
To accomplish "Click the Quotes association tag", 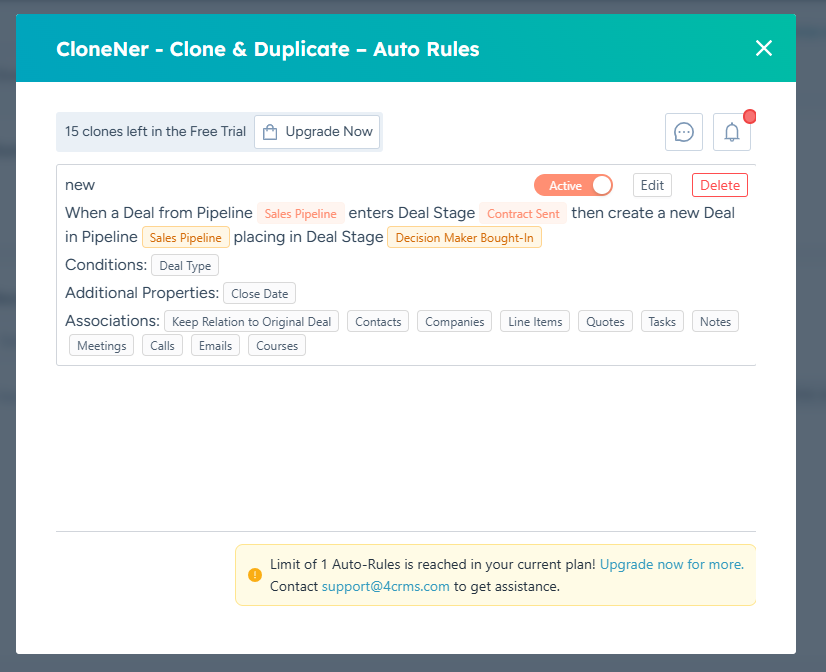I will pos(605,321).
